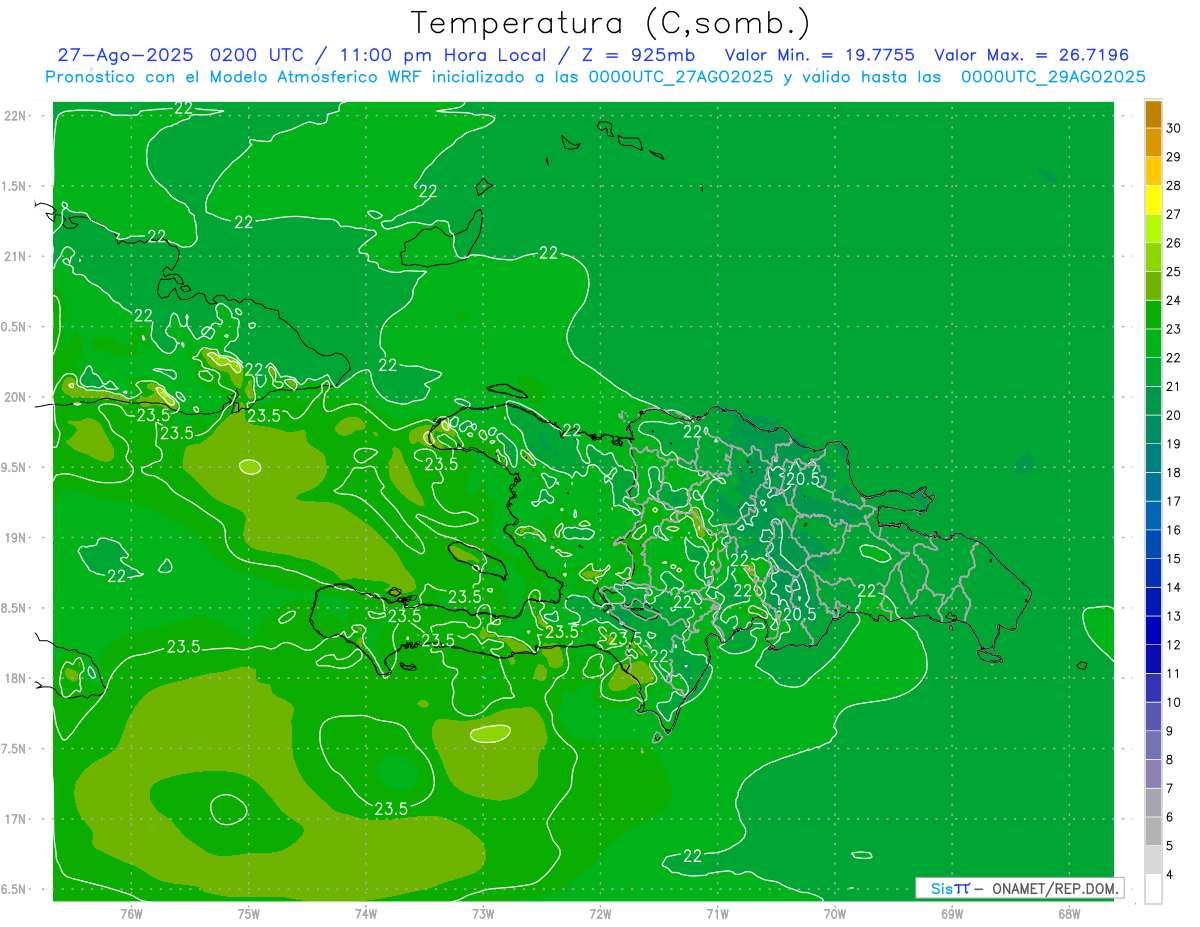Image resolution: width=1200 pixels, height=927 pixels.
Task: Click the "19N" latitude axis label
Action: pyautogui.click(x=14, y=538)
